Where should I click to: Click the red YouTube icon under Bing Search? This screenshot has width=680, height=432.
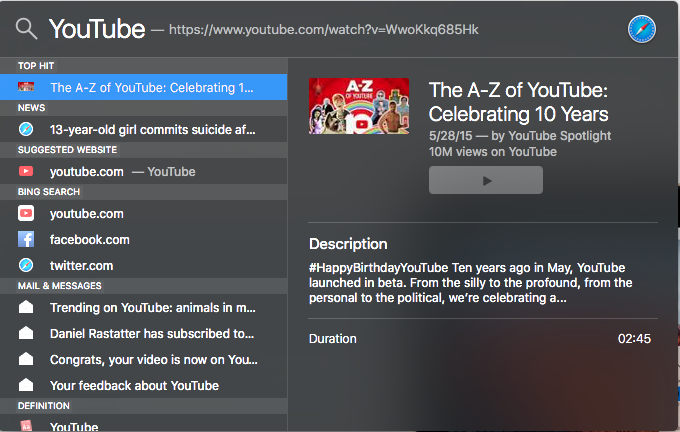pos(26,213)
